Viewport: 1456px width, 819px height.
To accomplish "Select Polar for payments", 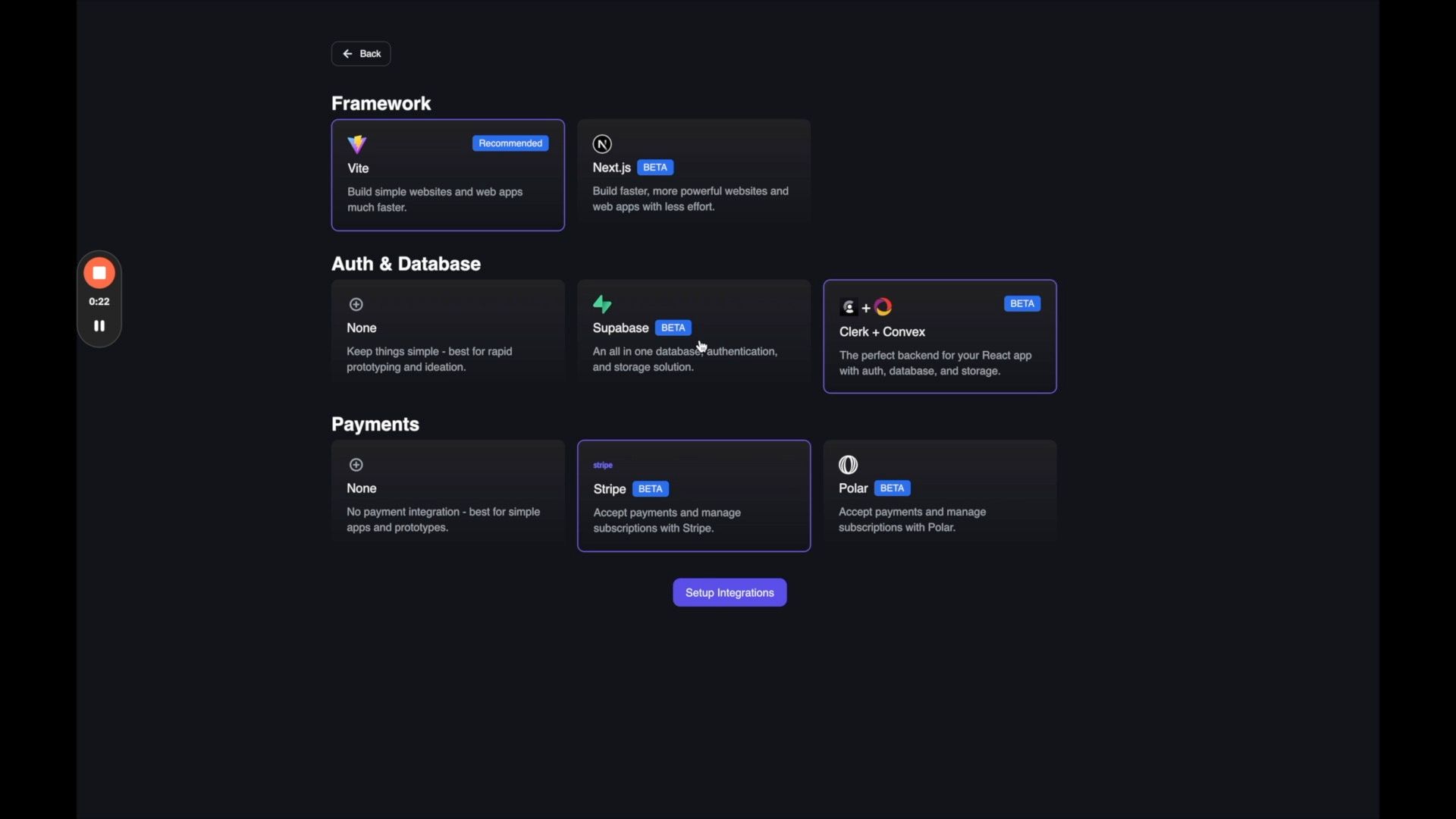I will [x=940, y=496].
